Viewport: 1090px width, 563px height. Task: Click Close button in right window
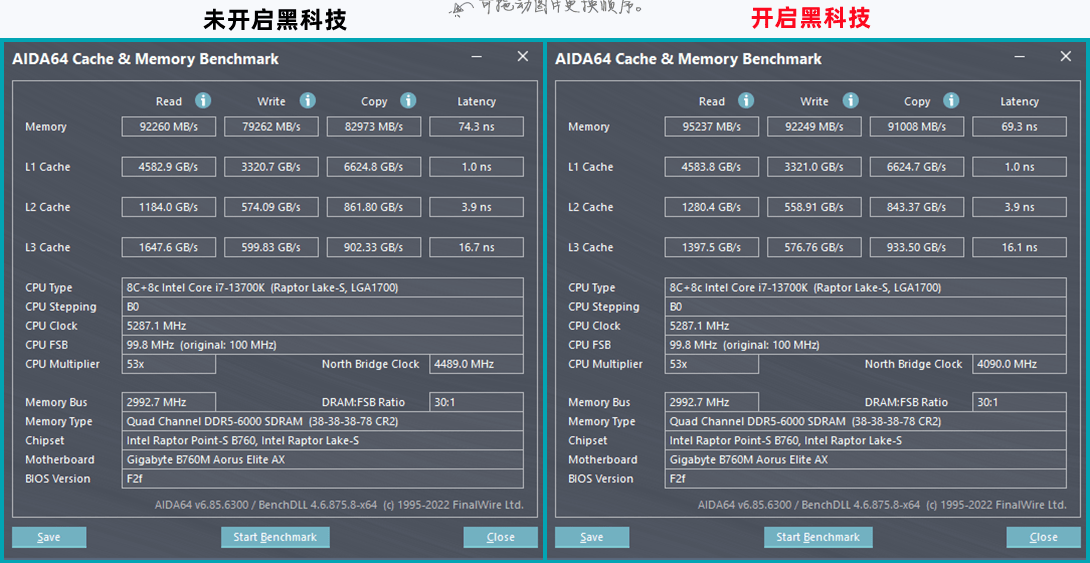[x=1043, y=537]
